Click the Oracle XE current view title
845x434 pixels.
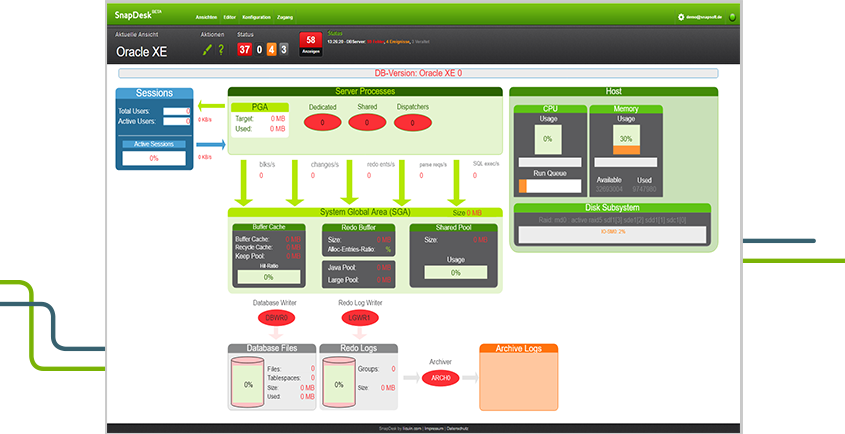[x=142, y=52]
